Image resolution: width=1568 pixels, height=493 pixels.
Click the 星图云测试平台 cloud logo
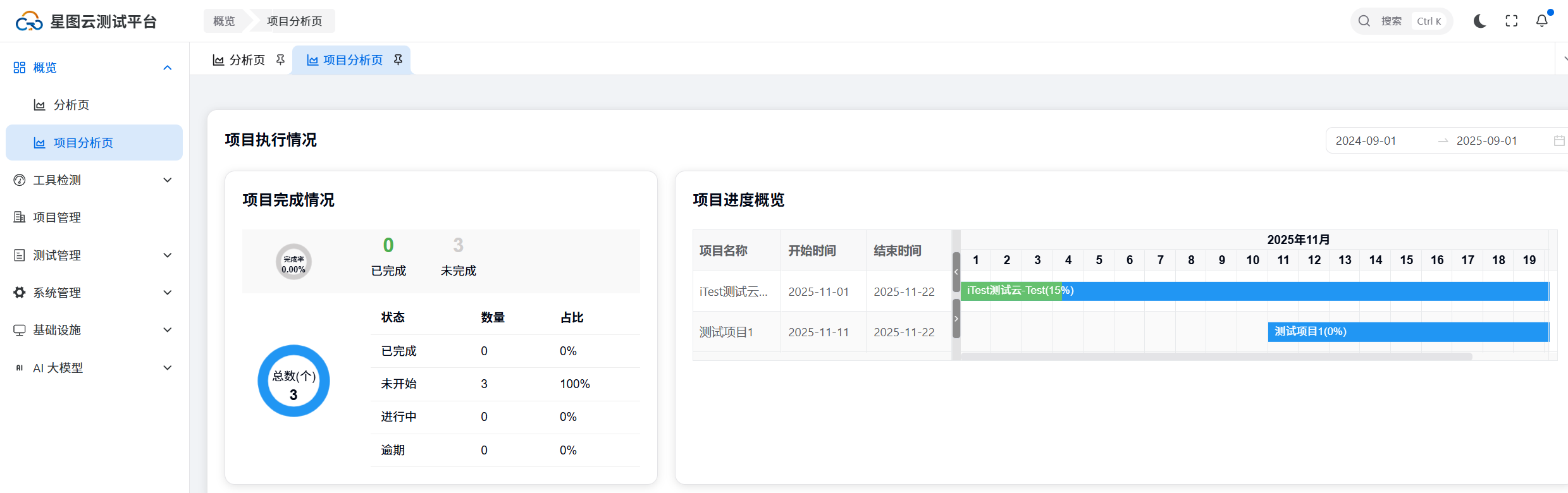29,21
